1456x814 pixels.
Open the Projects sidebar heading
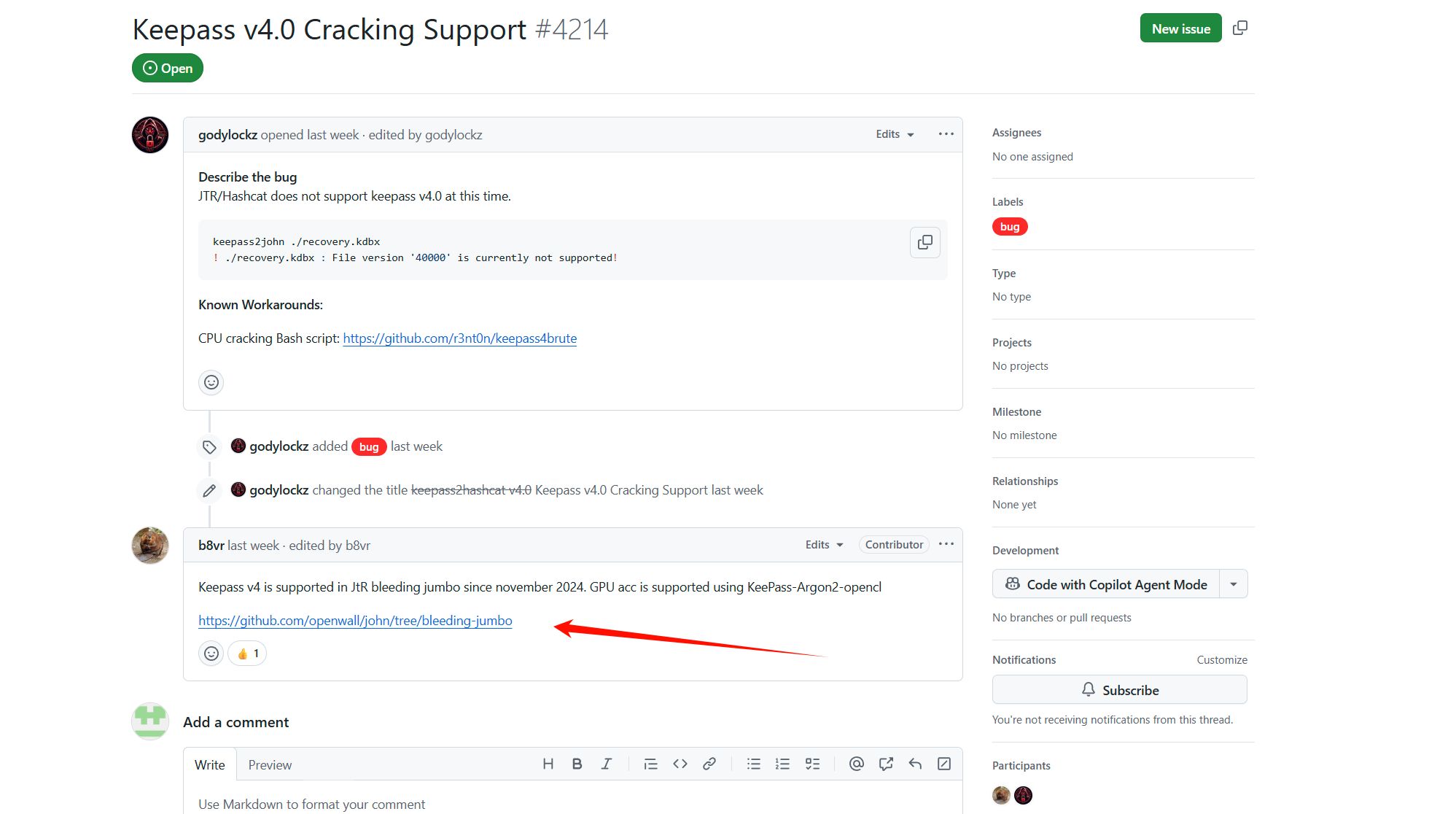point(1012,343)
